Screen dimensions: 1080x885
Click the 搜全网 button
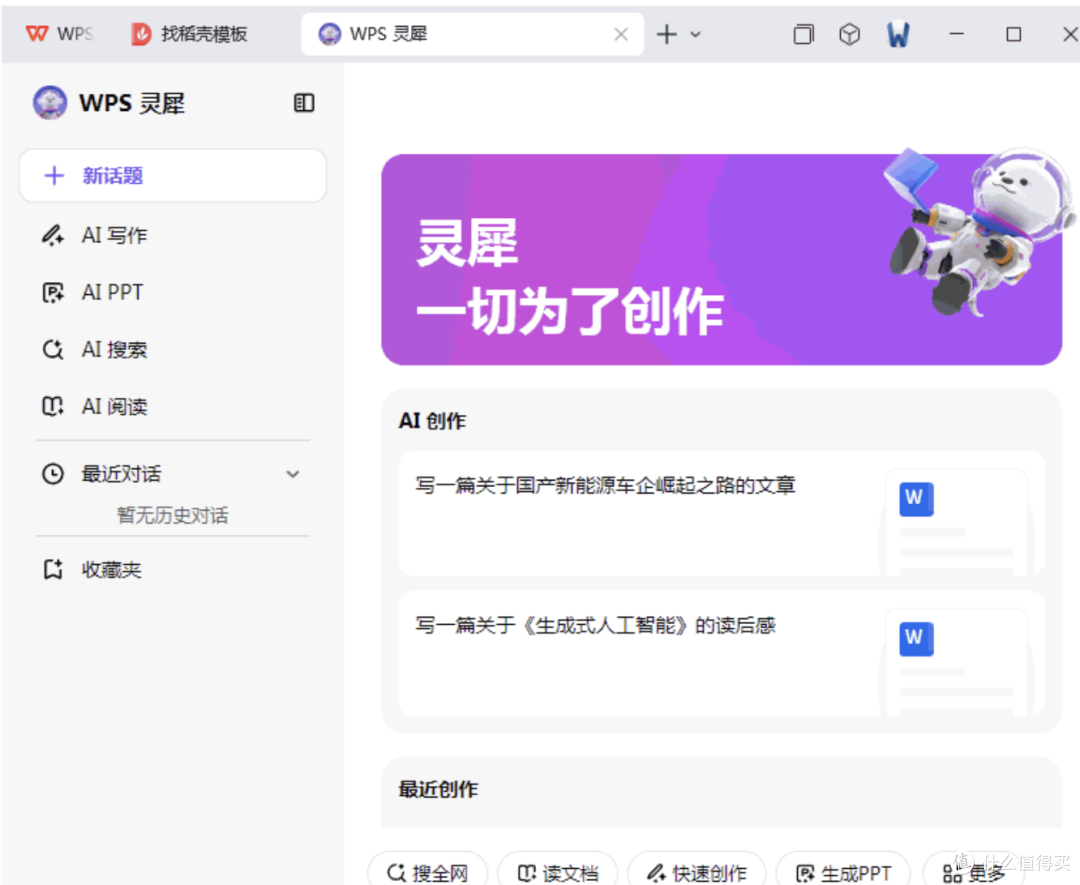(428, 872)
